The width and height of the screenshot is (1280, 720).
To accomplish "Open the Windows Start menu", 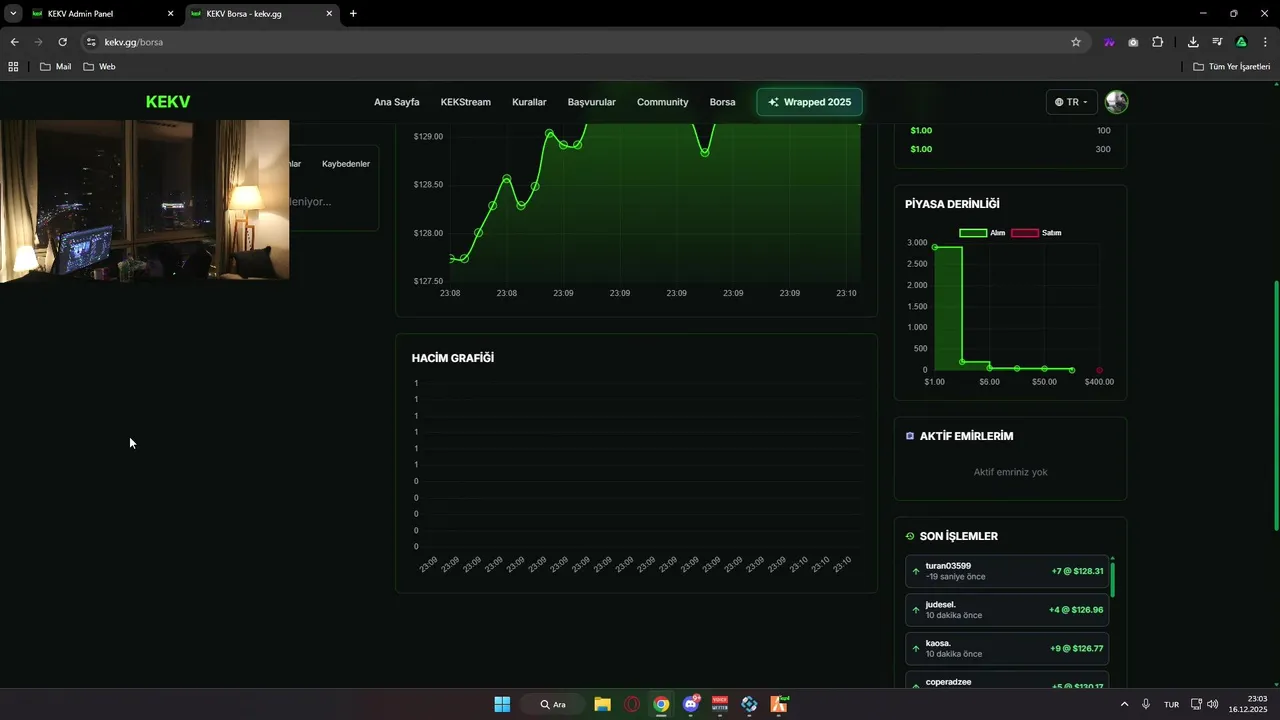I will coord(502,704).
